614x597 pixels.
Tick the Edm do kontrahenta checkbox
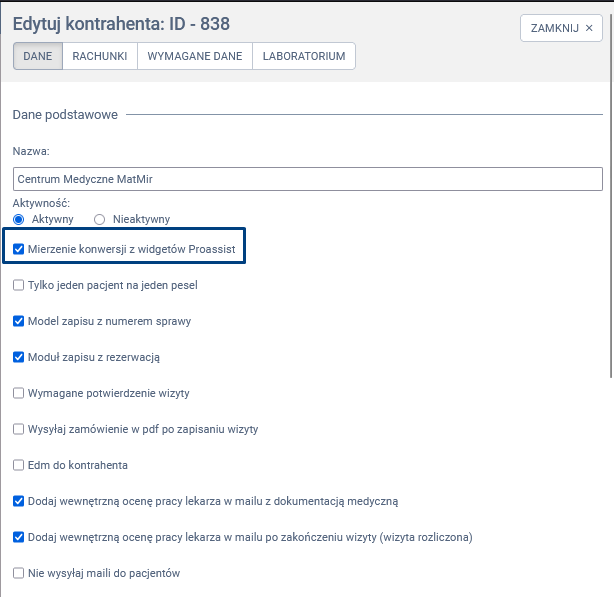click(x=19, y=465)
